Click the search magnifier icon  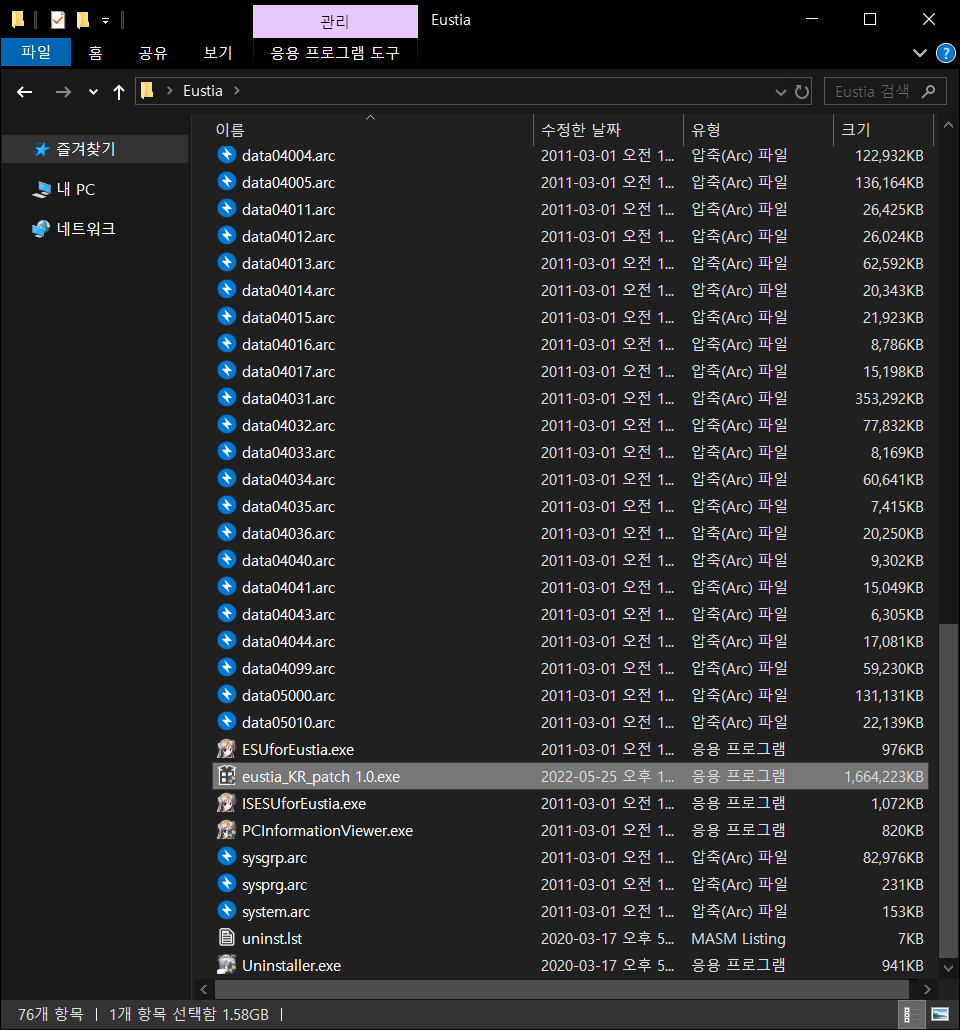pyautogui.click(x=928, y=91)
